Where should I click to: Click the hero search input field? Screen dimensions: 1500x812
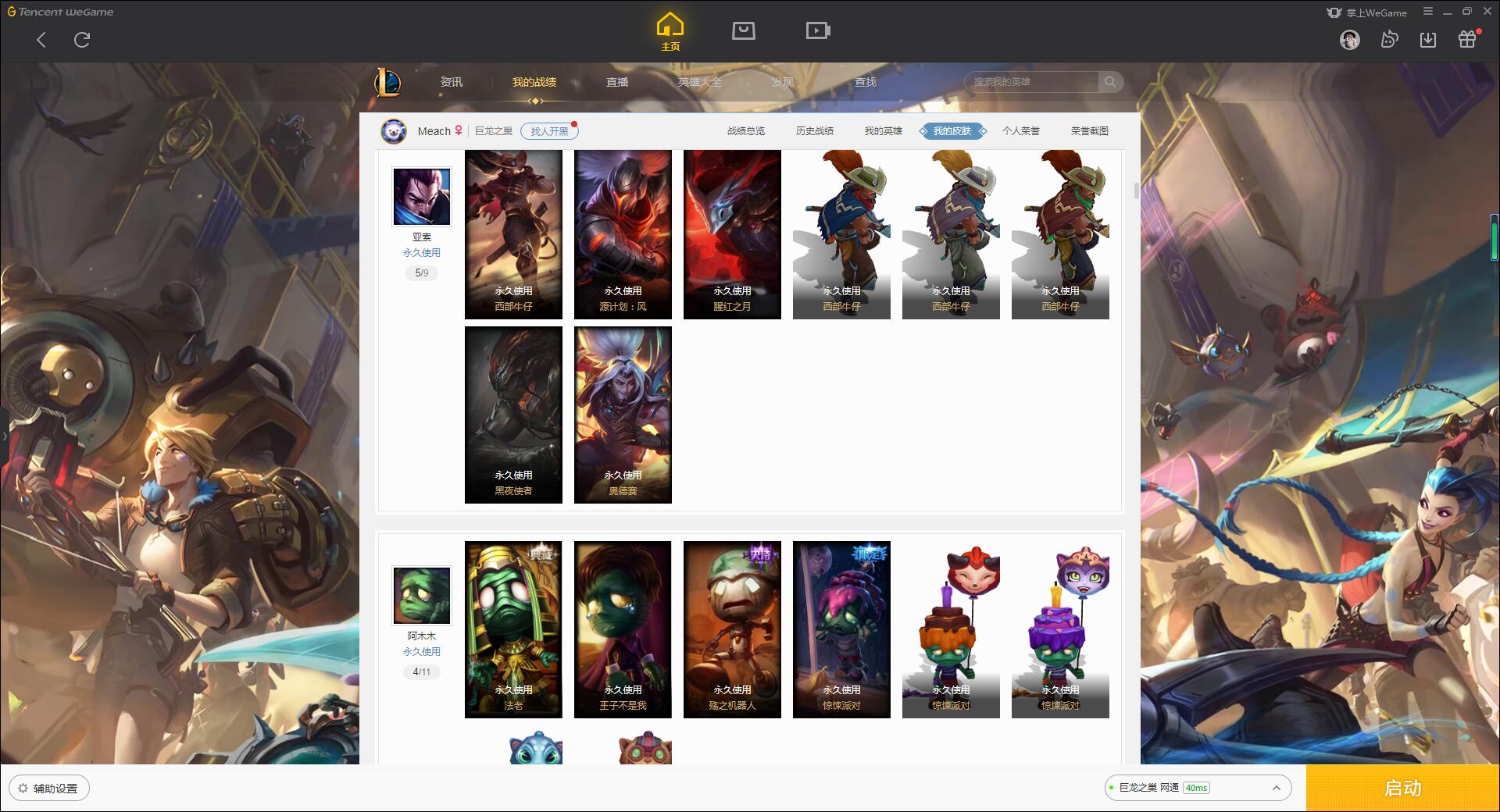point(1033,82)
